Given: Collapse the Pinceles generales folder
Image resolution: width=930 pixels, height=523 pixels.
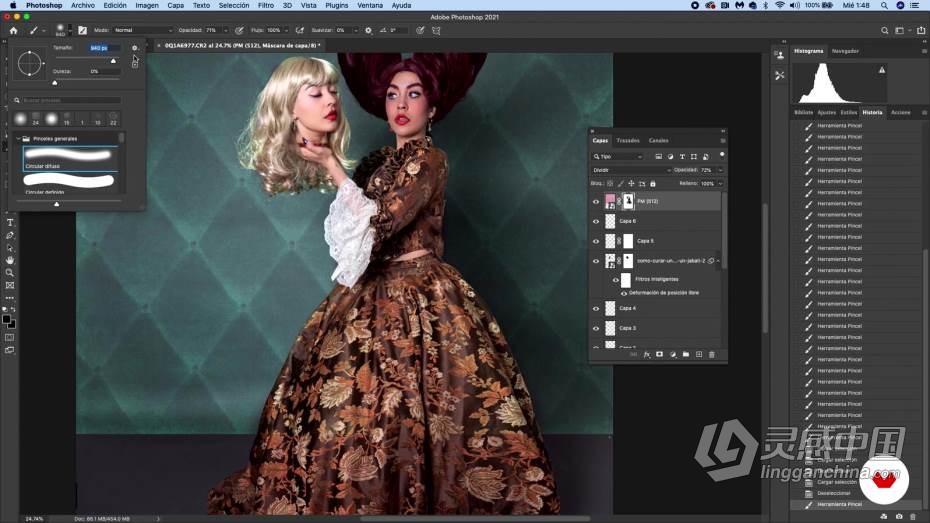Looking at the screenshot, I should point(18,139).
